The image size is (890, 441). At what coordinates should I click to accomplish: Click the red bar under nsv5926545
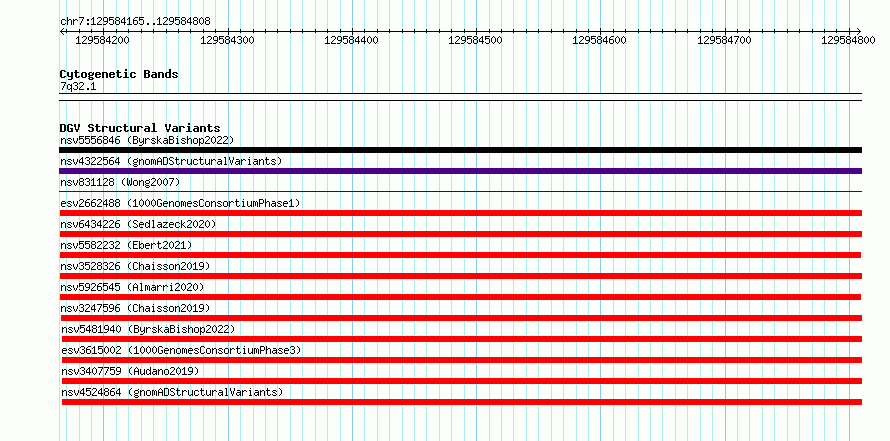pos(460,297)
